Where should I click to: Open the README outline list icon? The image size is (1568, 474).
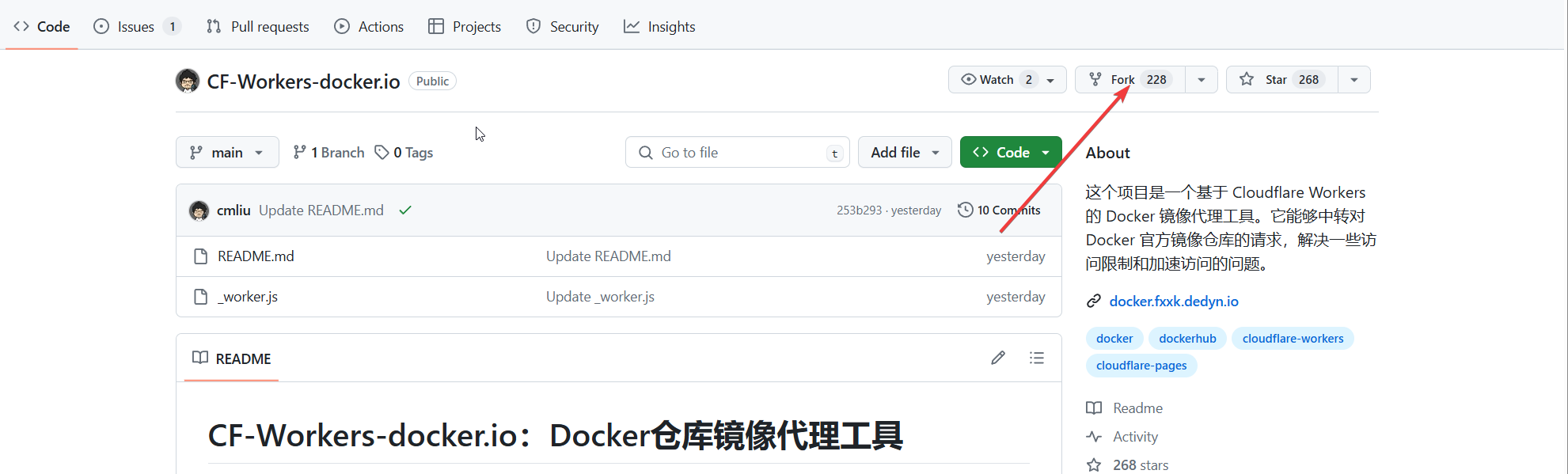1036,358
